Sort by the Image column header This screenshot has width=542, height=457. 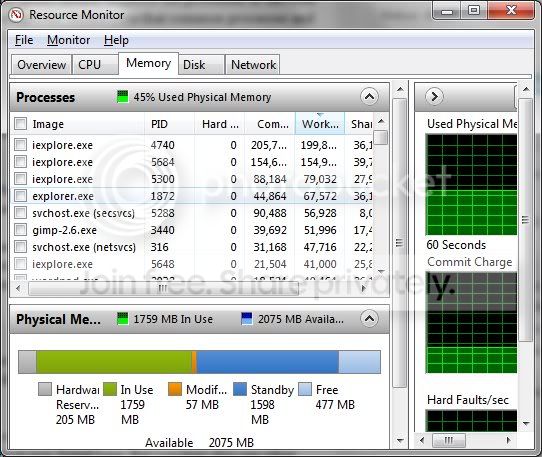[78, 124]
